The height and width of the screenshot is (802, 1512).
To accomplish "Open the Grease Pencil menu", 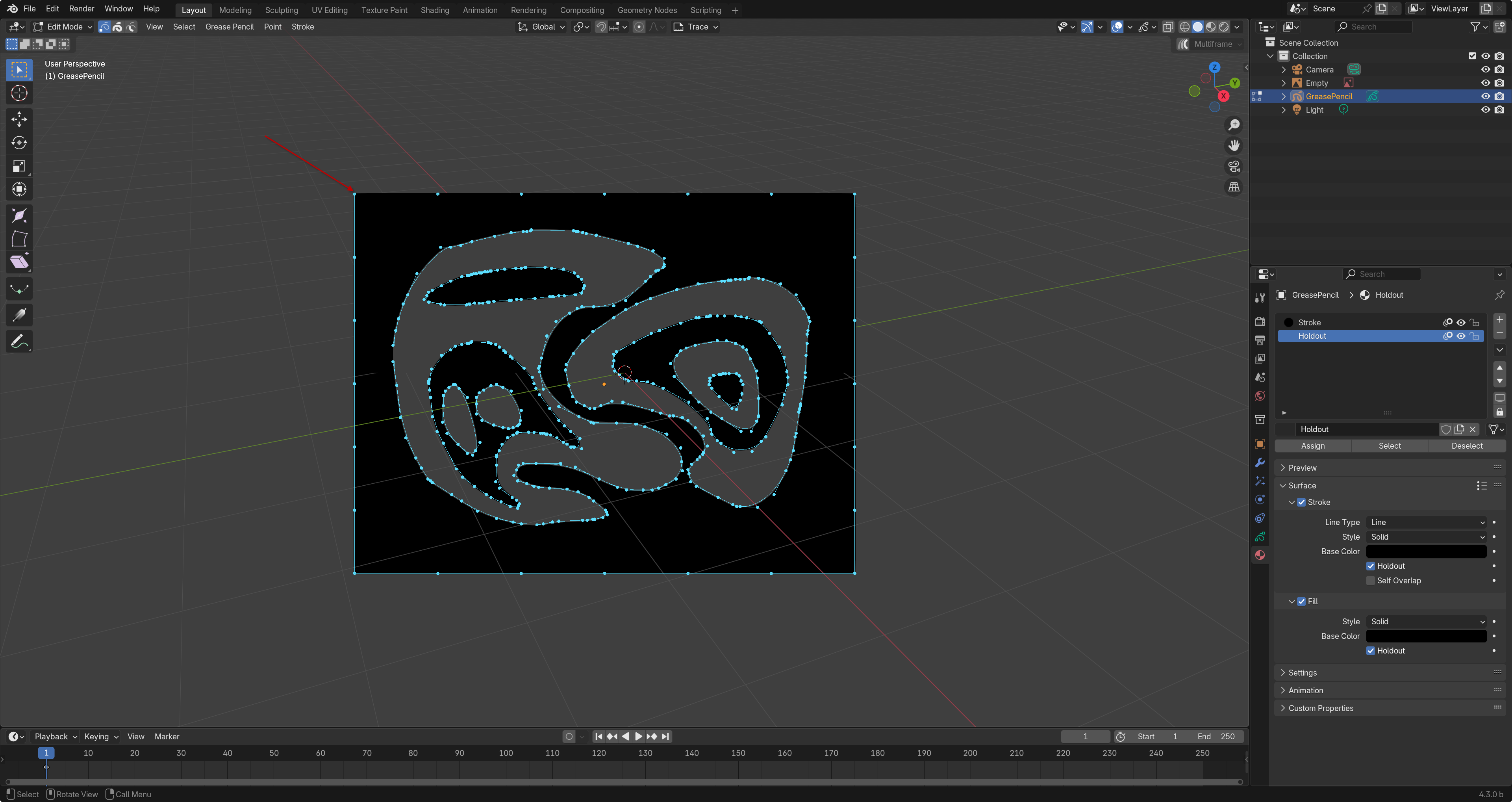I will (x=230, y=27).
